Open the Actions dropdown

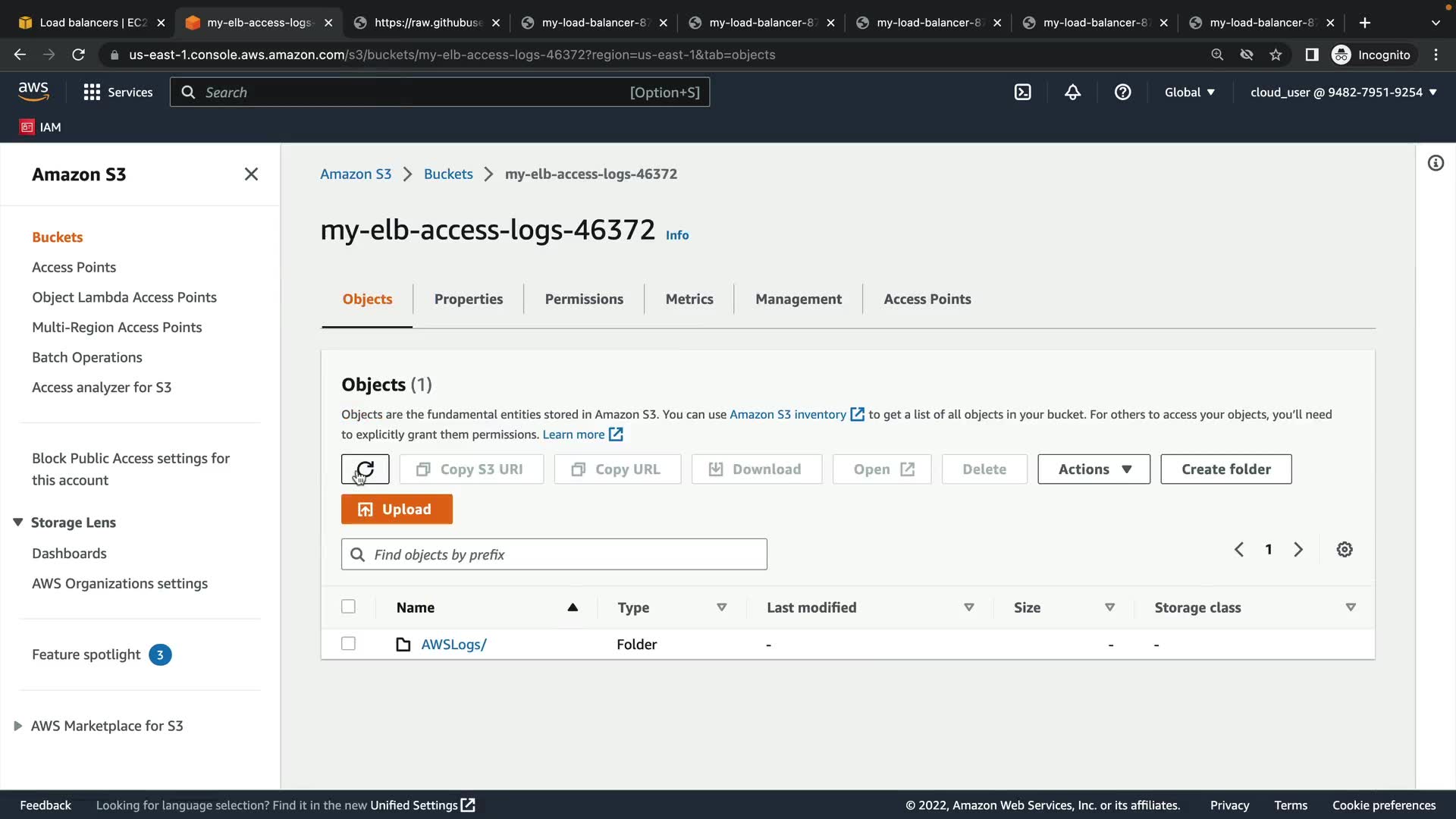1094,469
